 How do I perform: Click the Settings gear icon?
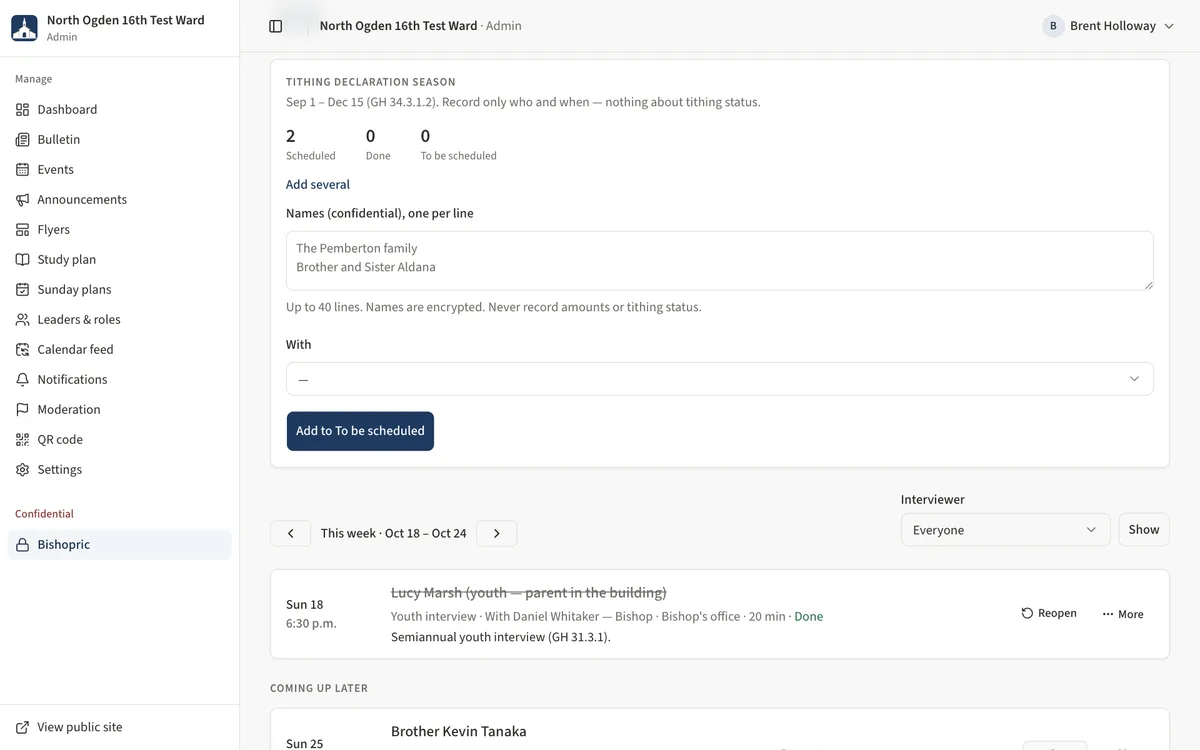point(22,470)
